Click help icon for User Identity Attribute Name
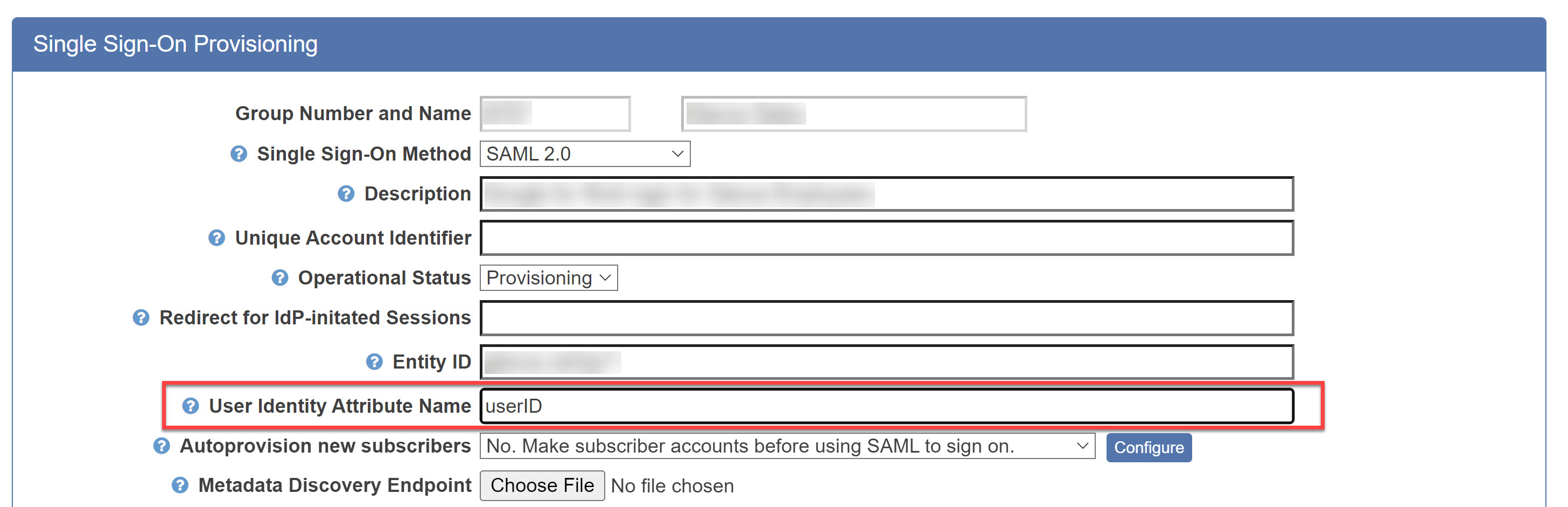Screen dimensions: 1568x507 click(191, 406)
